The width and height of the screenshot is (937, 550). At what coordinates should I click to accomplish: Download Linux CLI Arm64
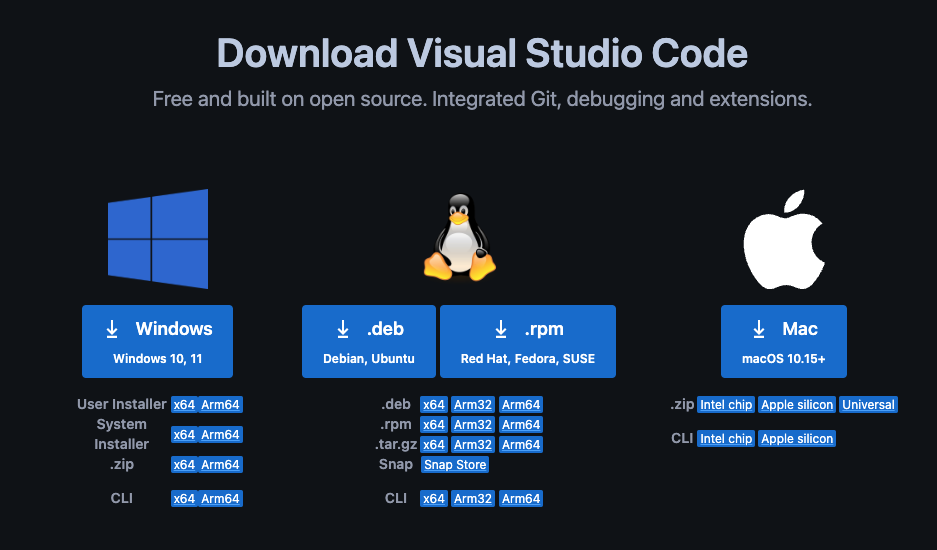(521, 499)
